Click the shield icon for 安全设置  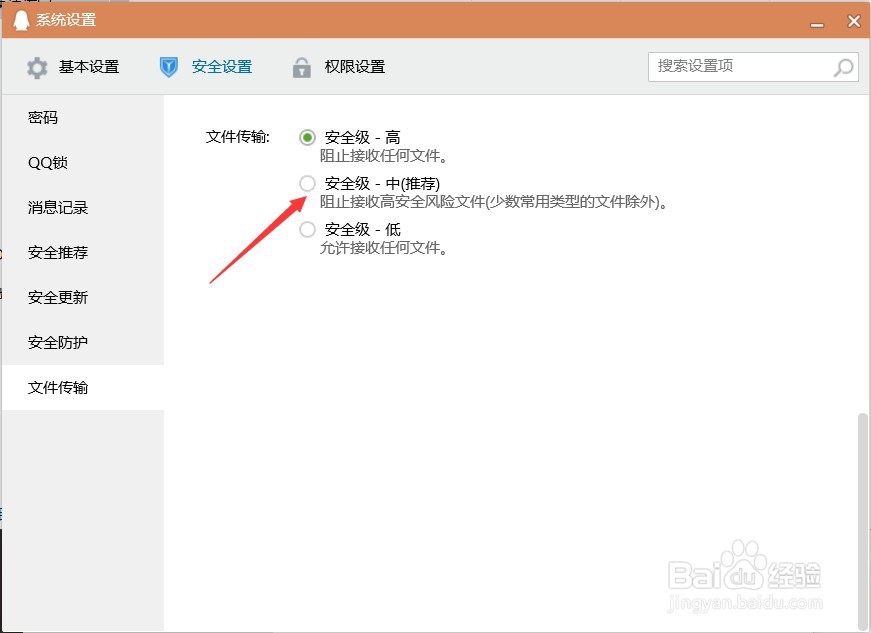tap(168, 67)
